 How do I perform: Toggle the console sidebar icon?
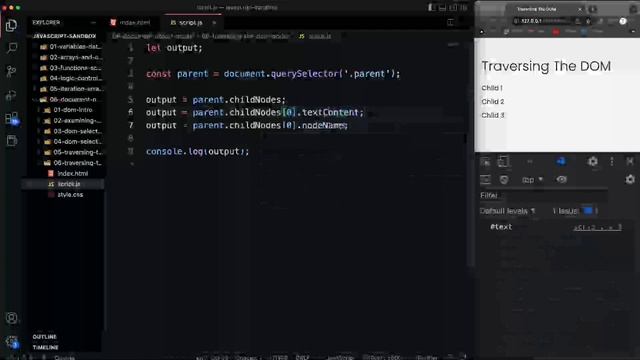[x=485, y=180]
